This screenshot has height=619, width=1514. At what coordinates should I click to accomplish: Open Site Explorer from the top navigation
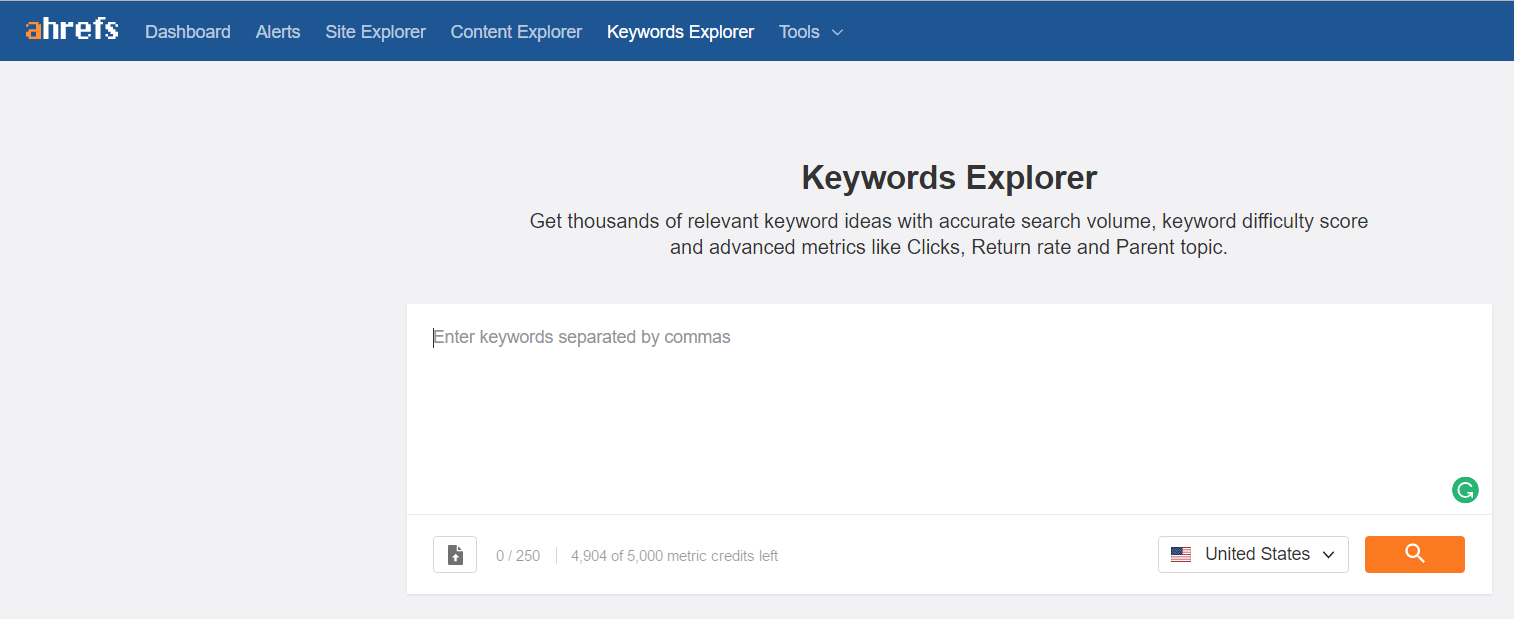(x=375, y=32)
